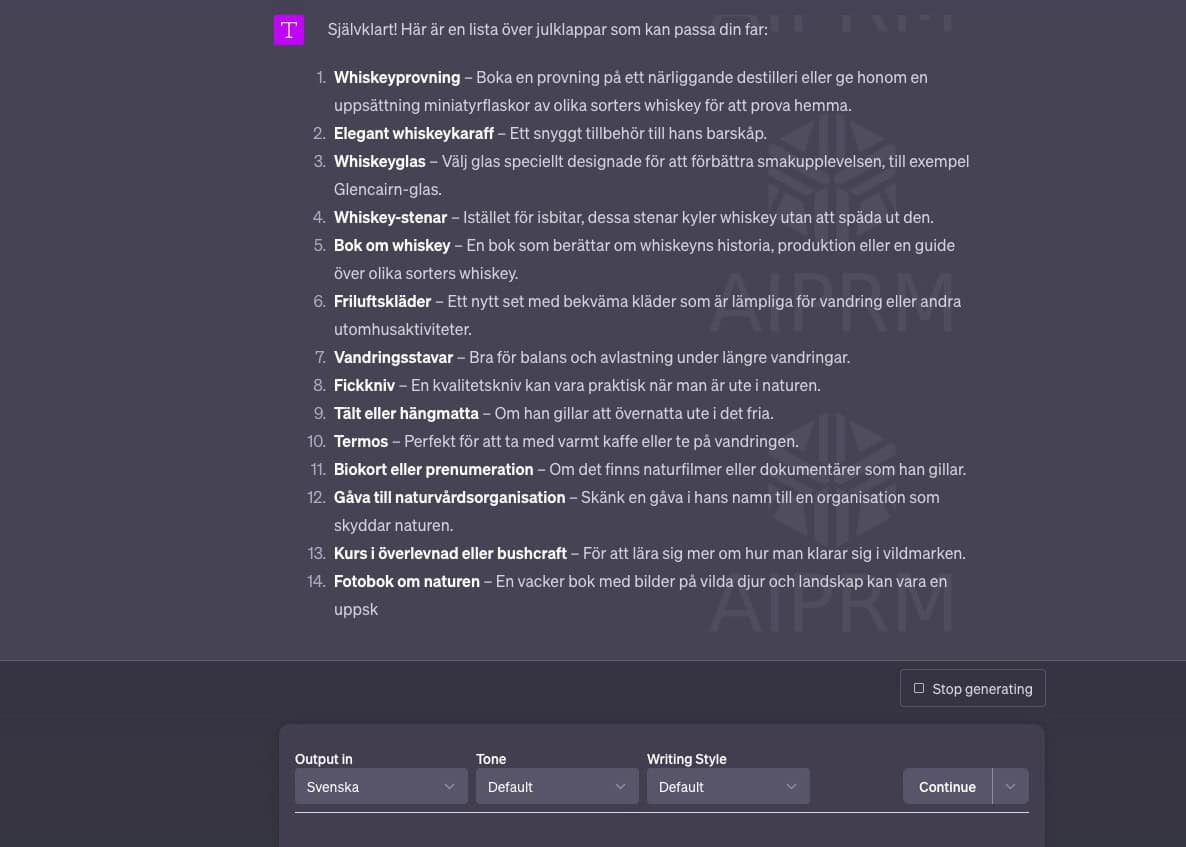This screenshot has height=847, width=1186.
Task: Click the prompt input area below the selectors
Action: coord(662,830)
